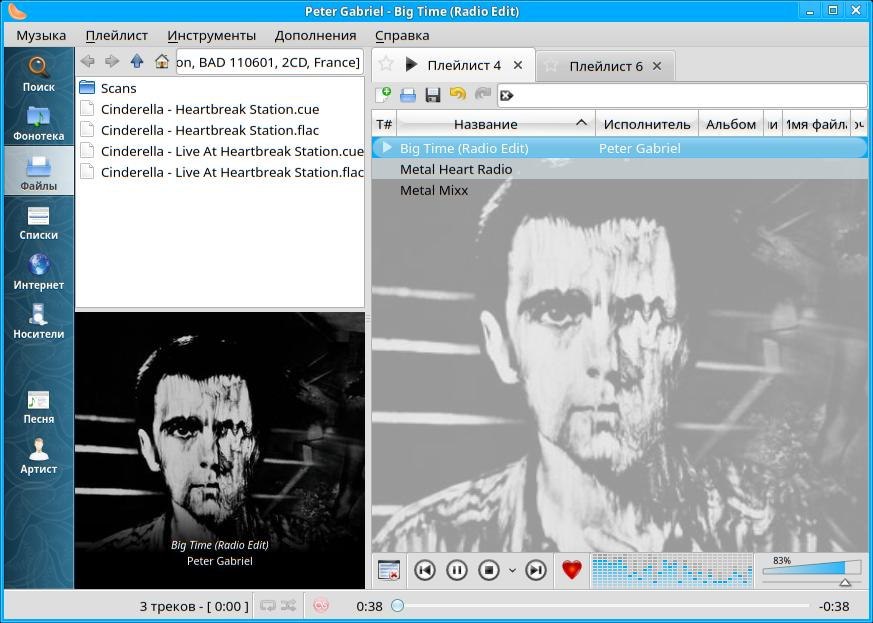Go to the home folder
Screen dimensions: 873x623
pos(161,61)
